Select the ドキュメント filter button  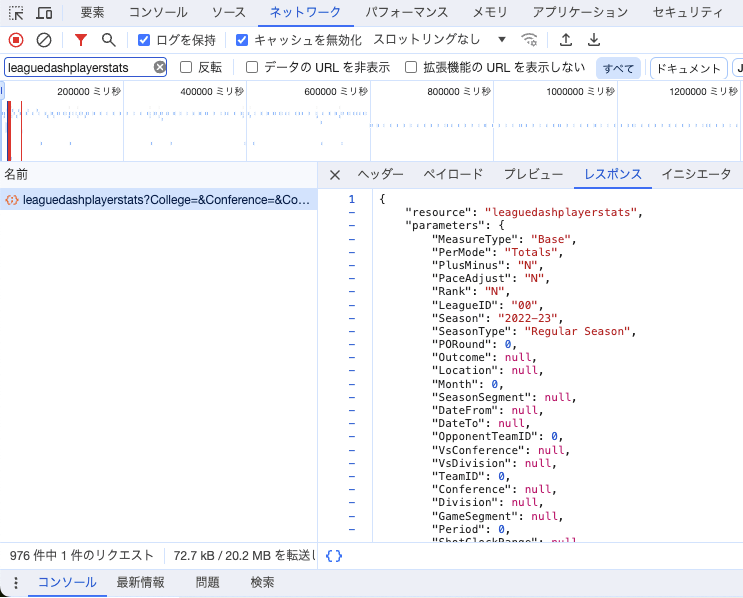pyautogui.click(x=689, y=68)
